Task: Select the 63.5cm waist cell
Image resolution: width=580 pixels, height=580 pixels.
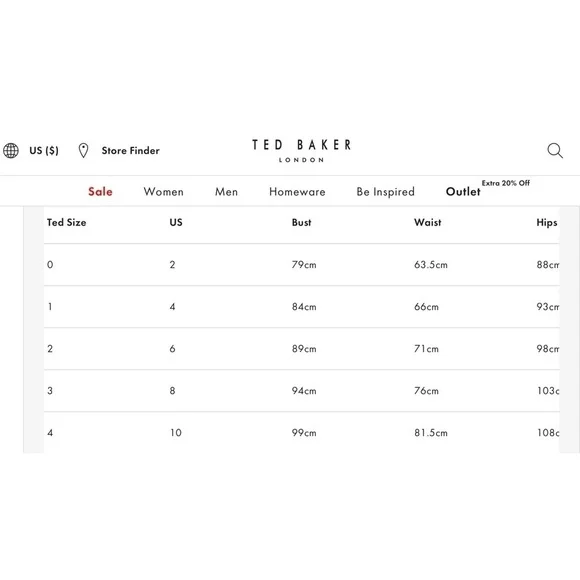Action: coord(431,264)
